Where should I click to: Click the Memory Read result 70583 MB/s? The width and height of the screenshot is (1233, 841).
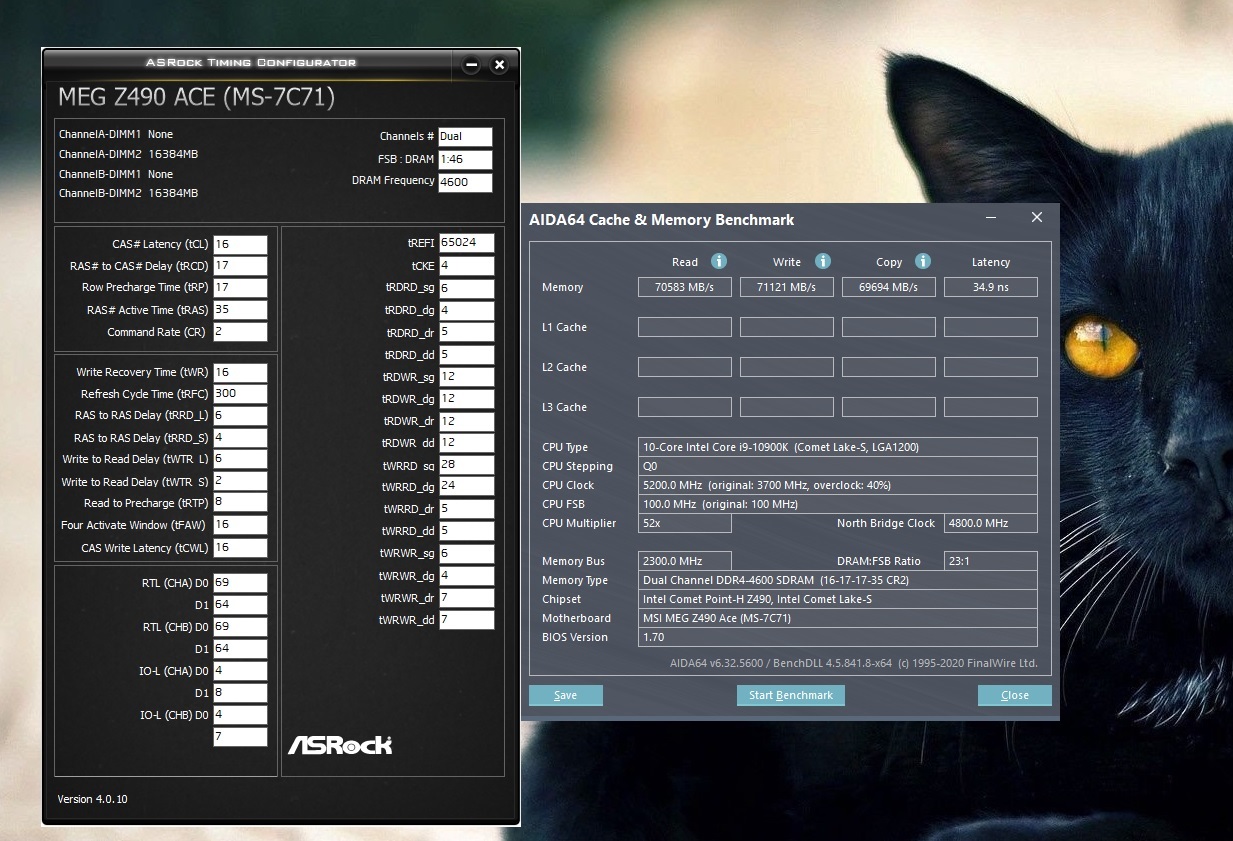click(x=685, y=287)
